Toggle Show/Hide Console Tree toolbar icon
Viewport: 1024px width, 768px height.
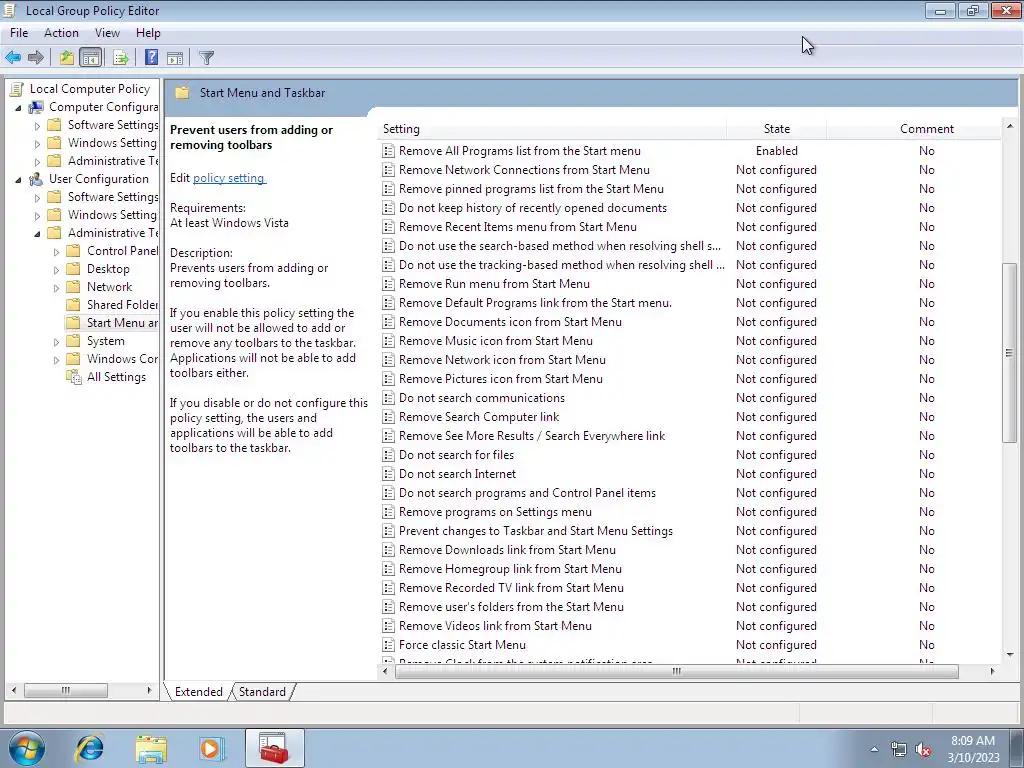[91, 57]
